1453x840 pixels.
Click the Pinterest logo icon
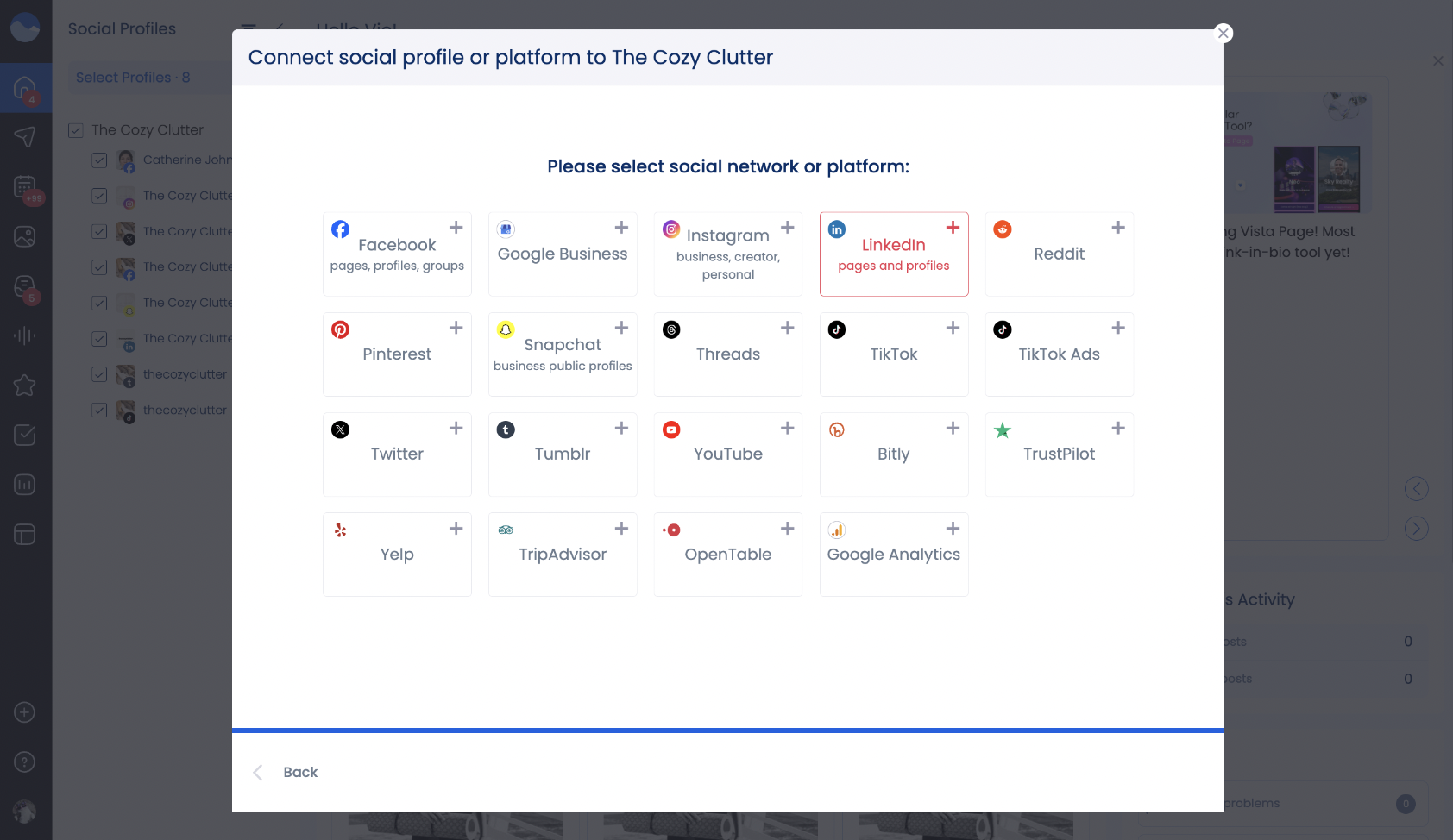tap(341, 329)
